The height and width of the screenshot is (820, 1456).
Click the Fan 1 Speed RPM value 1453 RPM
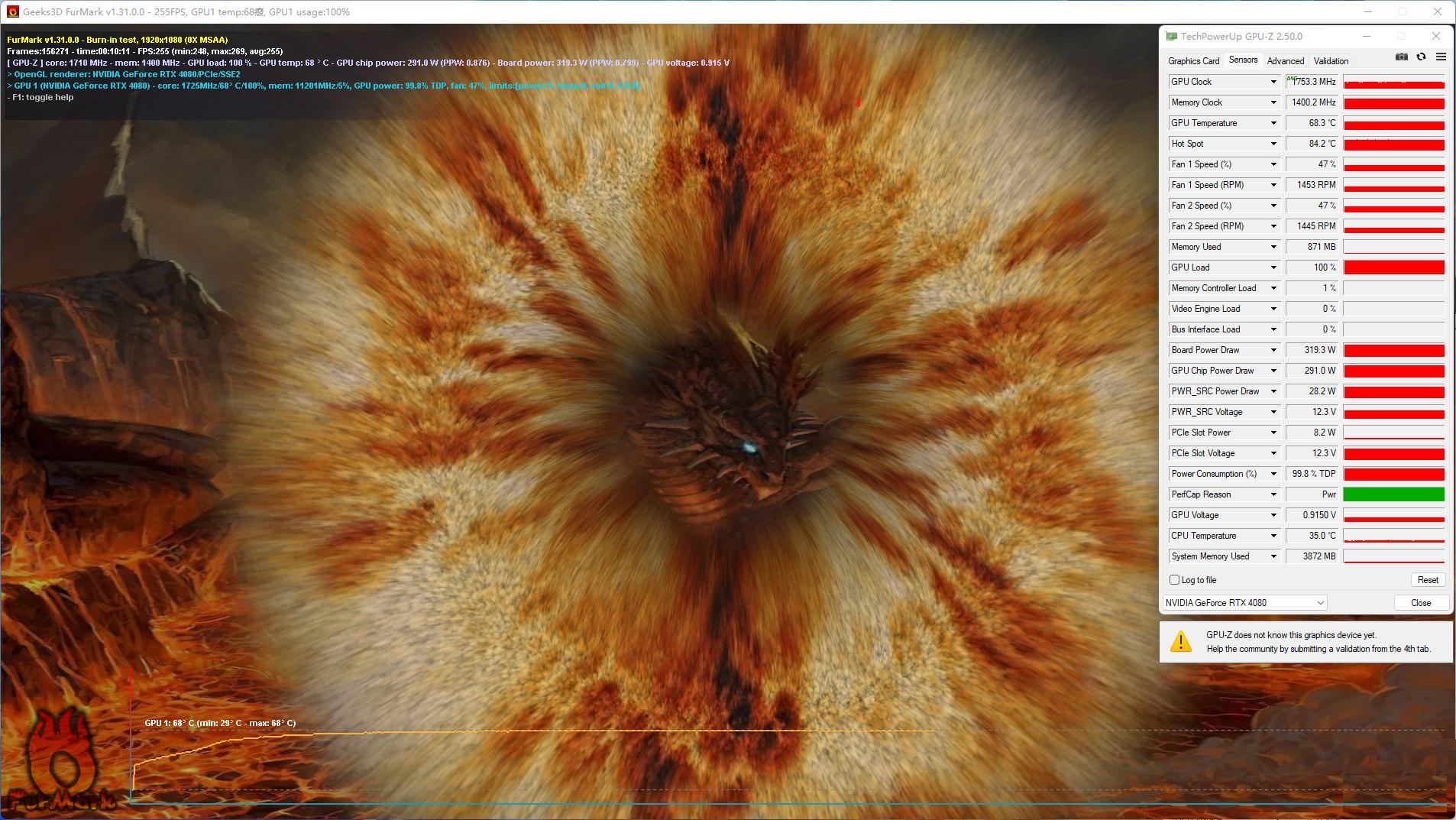point(1312,185)
